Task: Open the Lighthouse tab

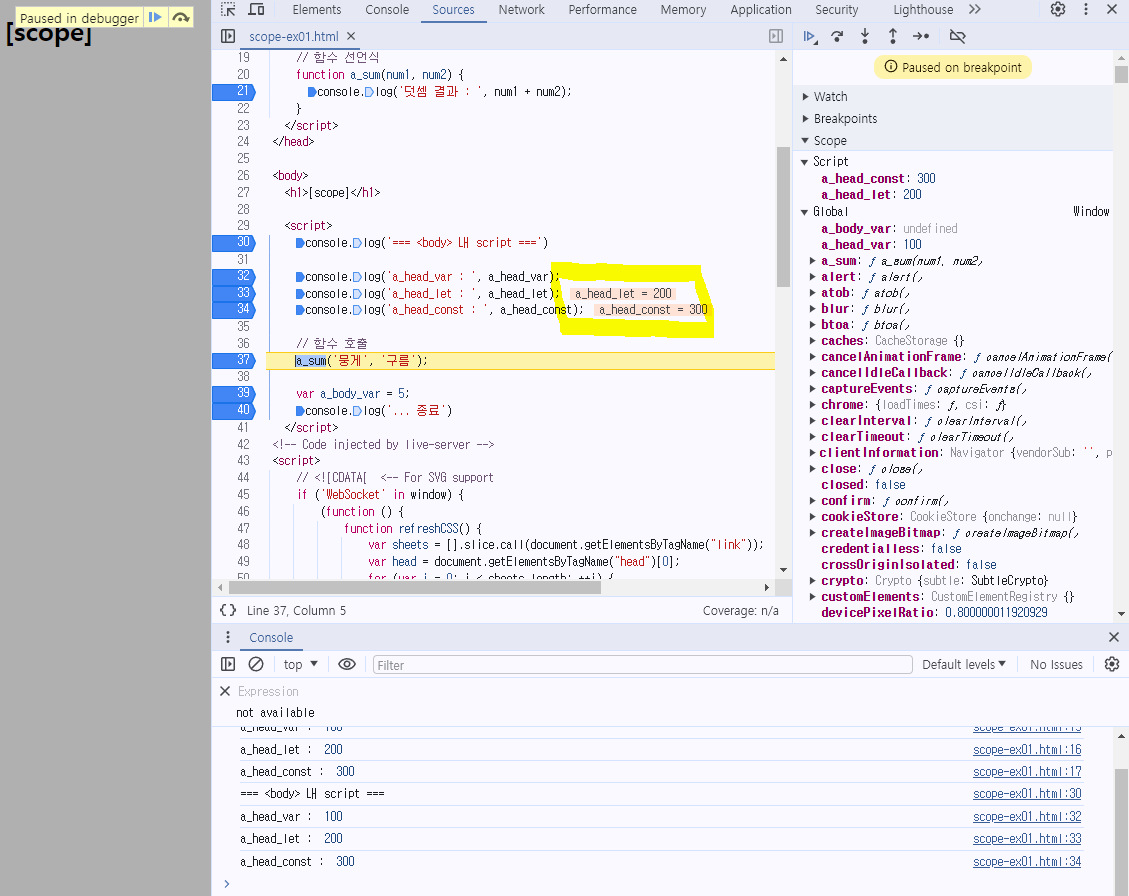Action: click(923, 10)
